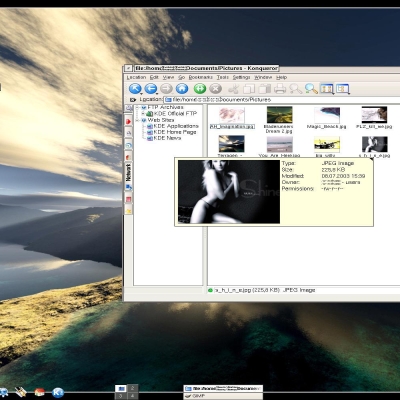The height and width of the screenshot is (400, 400).
Task: Click the Up navigation arrow in toolbar
Action: tap(135, 88)
